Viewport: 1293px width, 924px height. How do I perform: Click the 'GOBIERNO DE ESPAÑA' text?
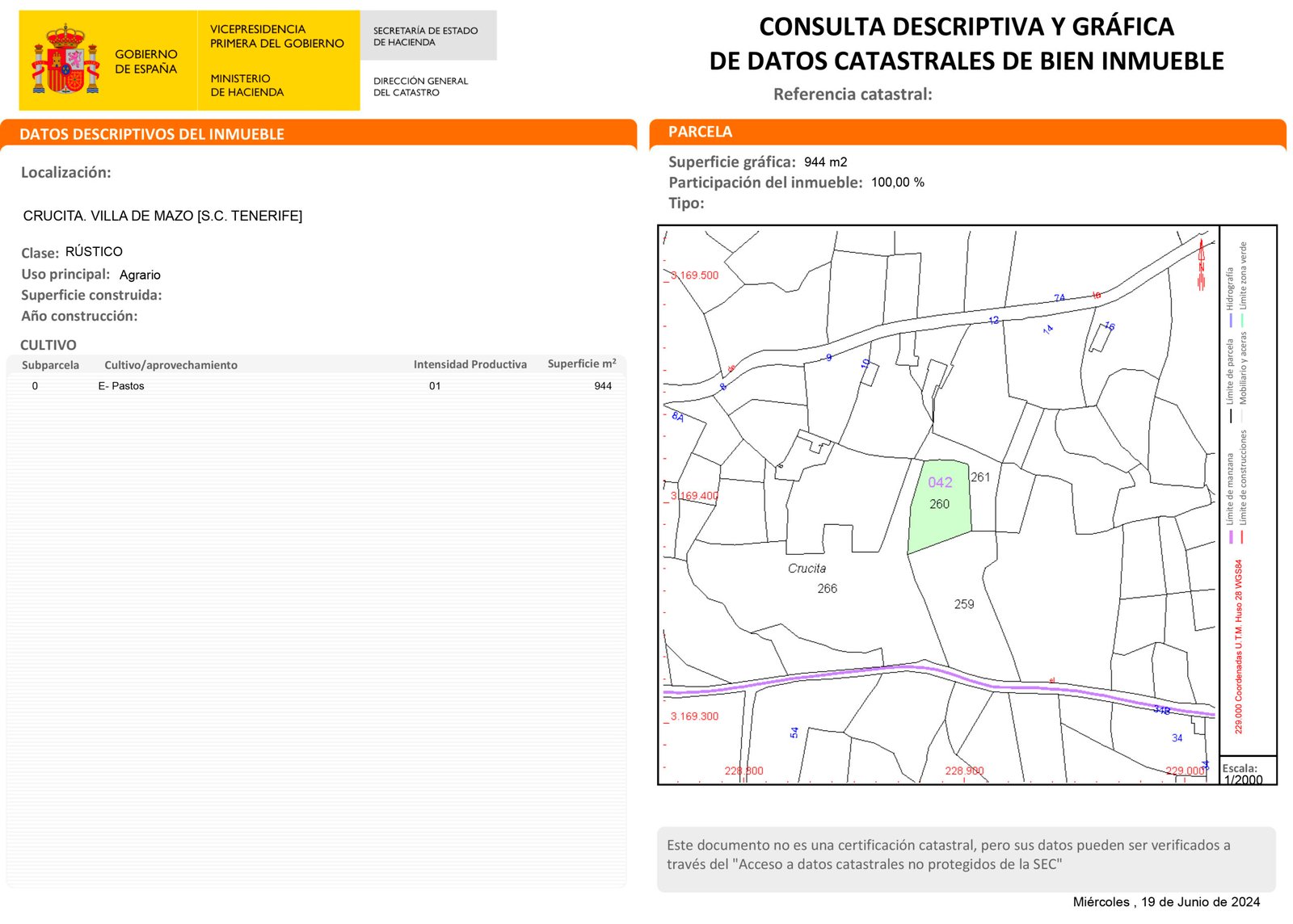point(145,61)
